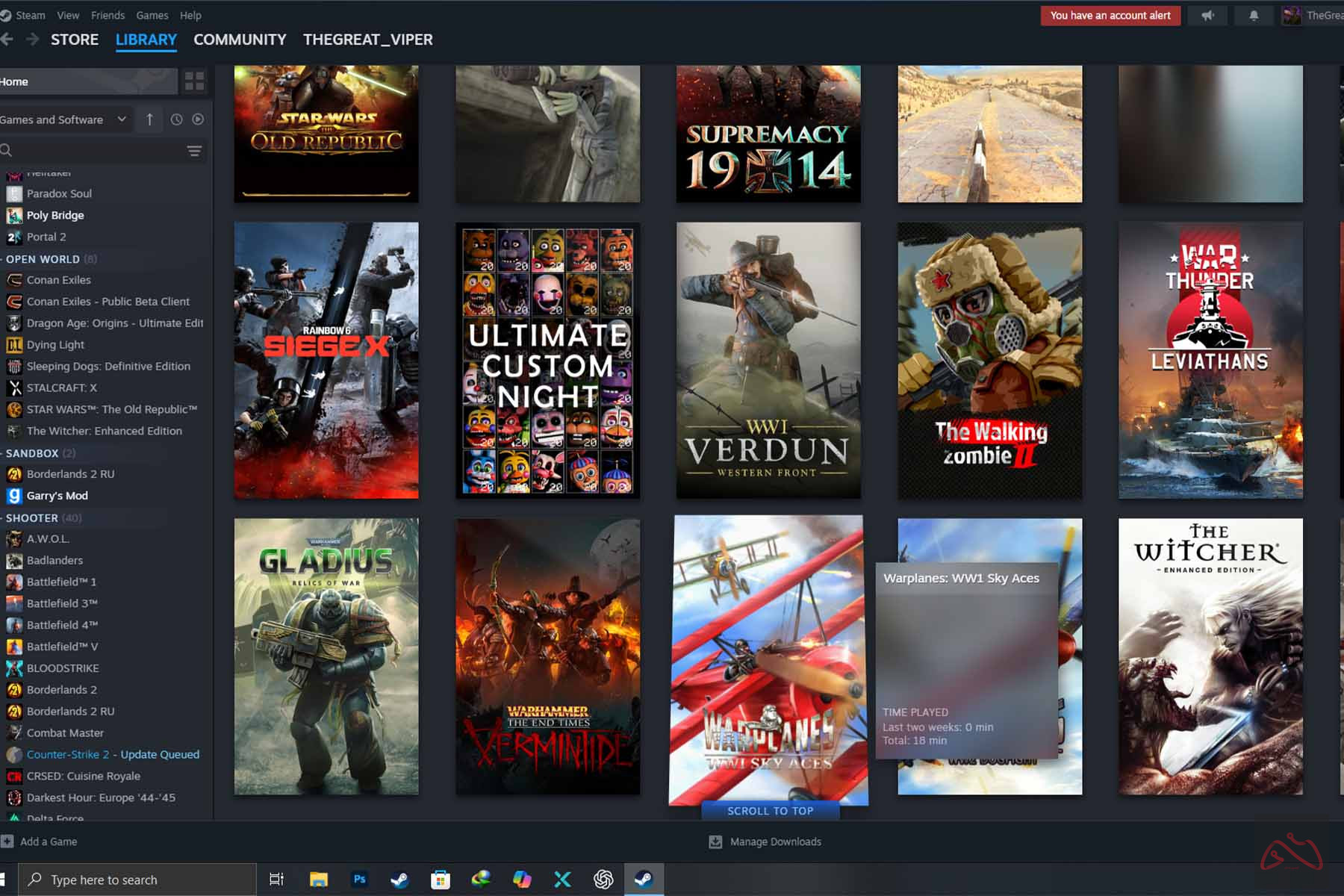This screenshot has width=1344, height=896.
Task: Open the notifications bell icon
Action: click(x=1254, y=15)
